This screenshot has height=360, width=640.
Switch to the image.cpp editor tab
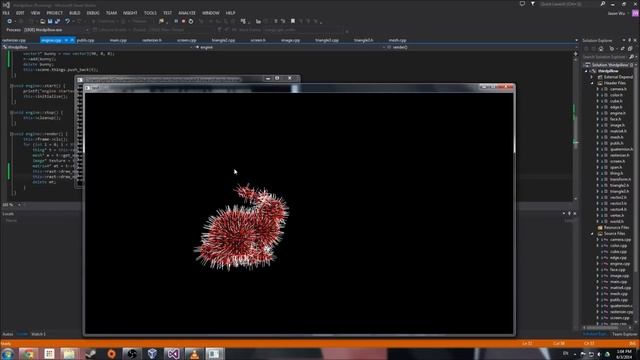coord(291,40)
